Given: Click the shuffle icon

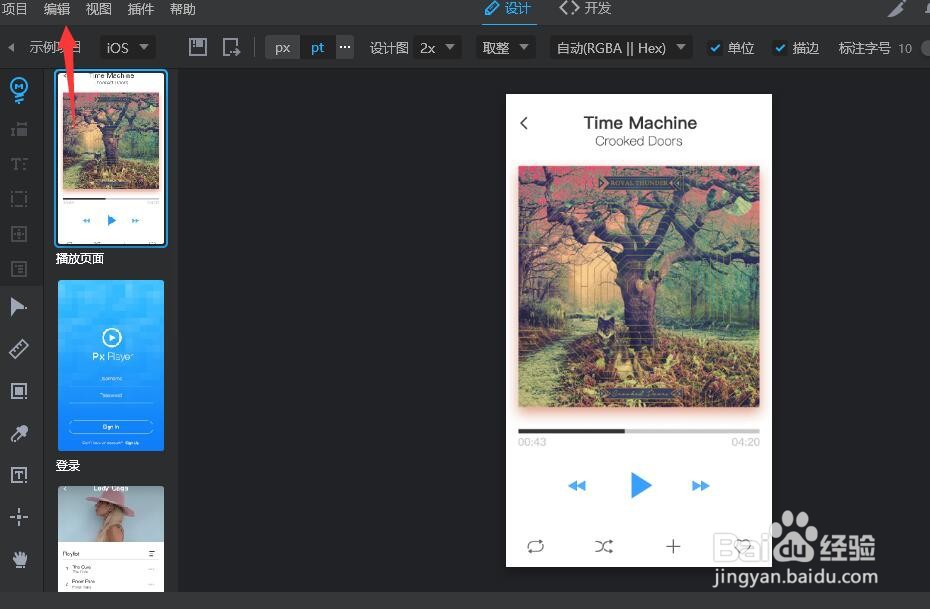Looking at the screenshot, I should click(x=604, y=546).
